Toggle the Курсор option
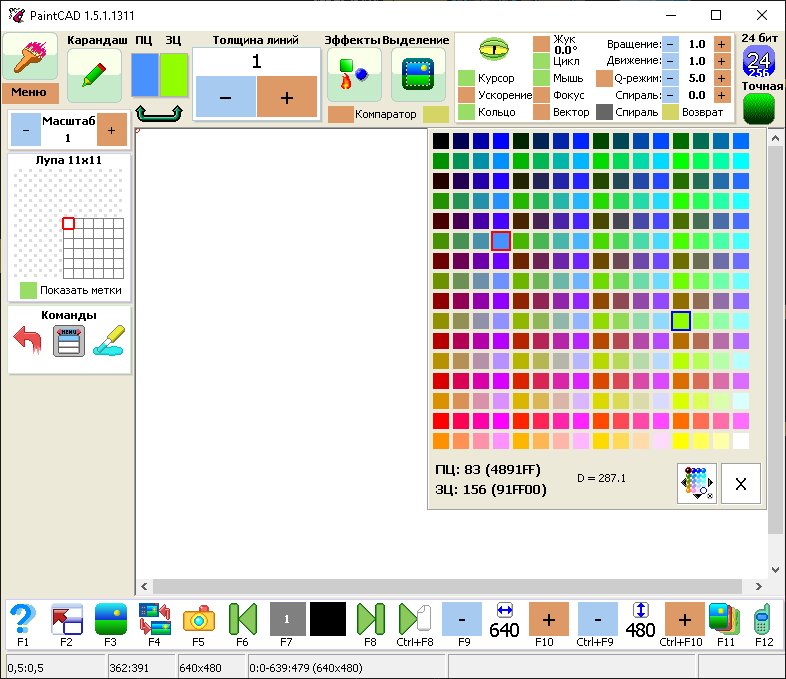 467,78
